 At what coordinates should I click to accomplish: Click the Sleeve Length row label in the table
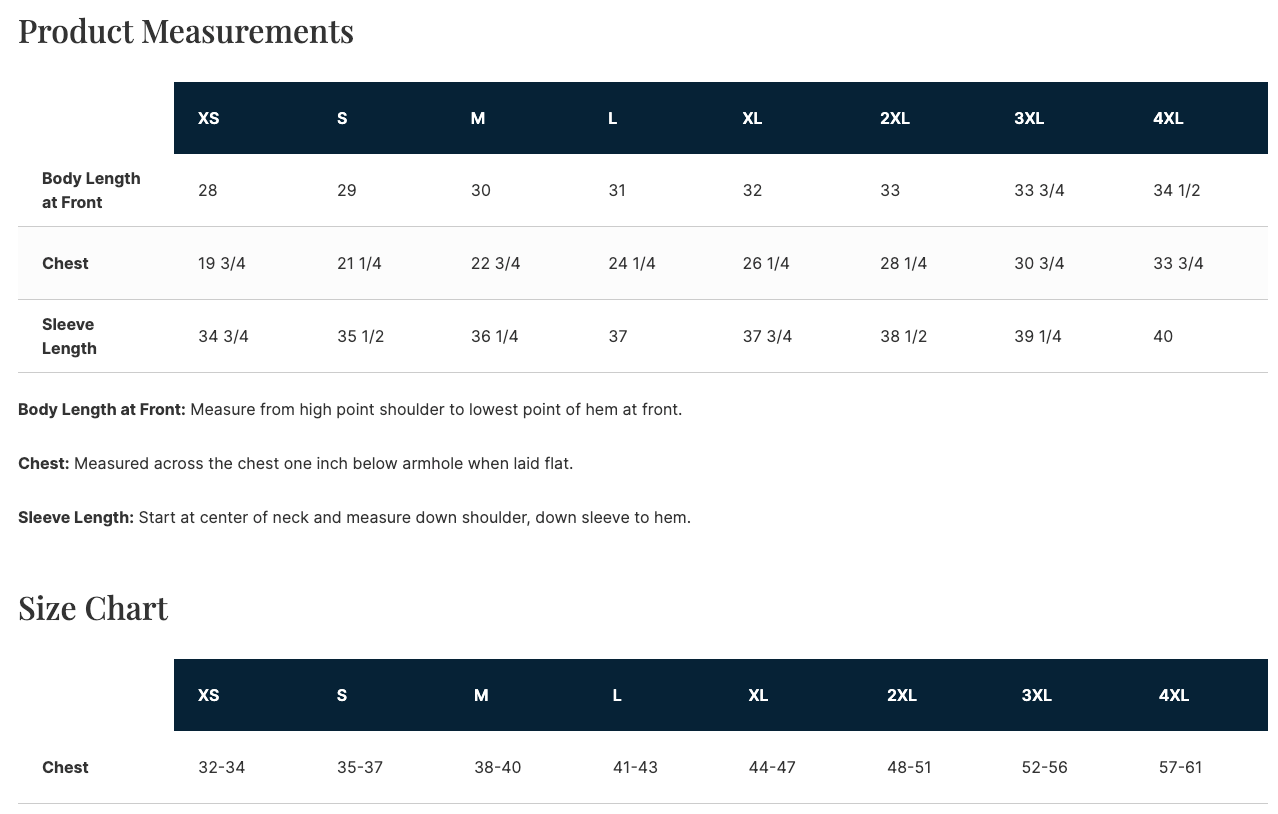tap(69, 336)
